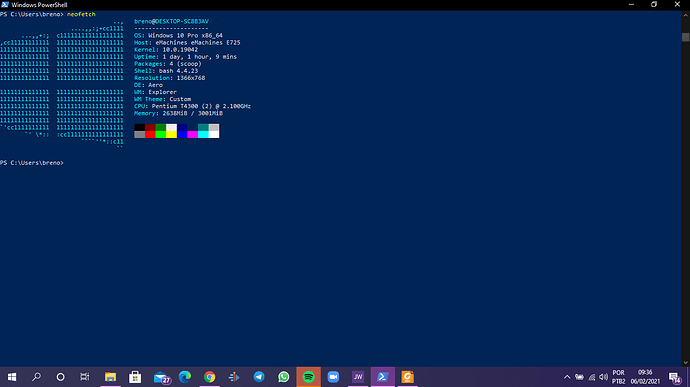This screenshot has width=690, height=387.
Task: Open Telegram from taskbar
Action: (x=259, y=377)
